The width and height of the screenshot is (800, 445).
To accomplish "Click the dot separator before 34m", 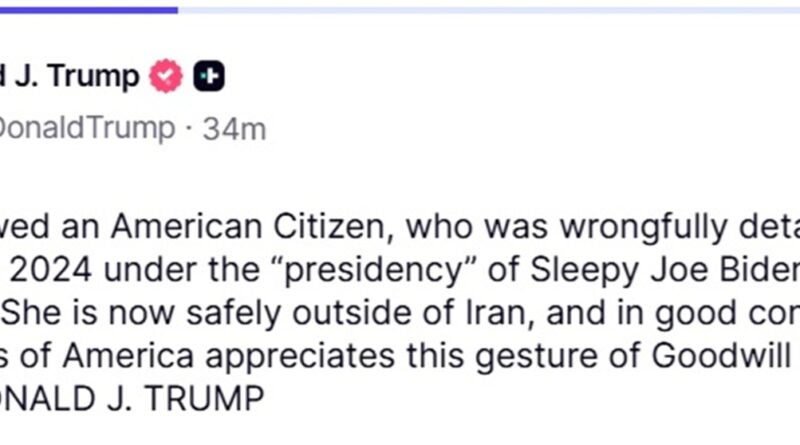I will click(x=189, y=128).
